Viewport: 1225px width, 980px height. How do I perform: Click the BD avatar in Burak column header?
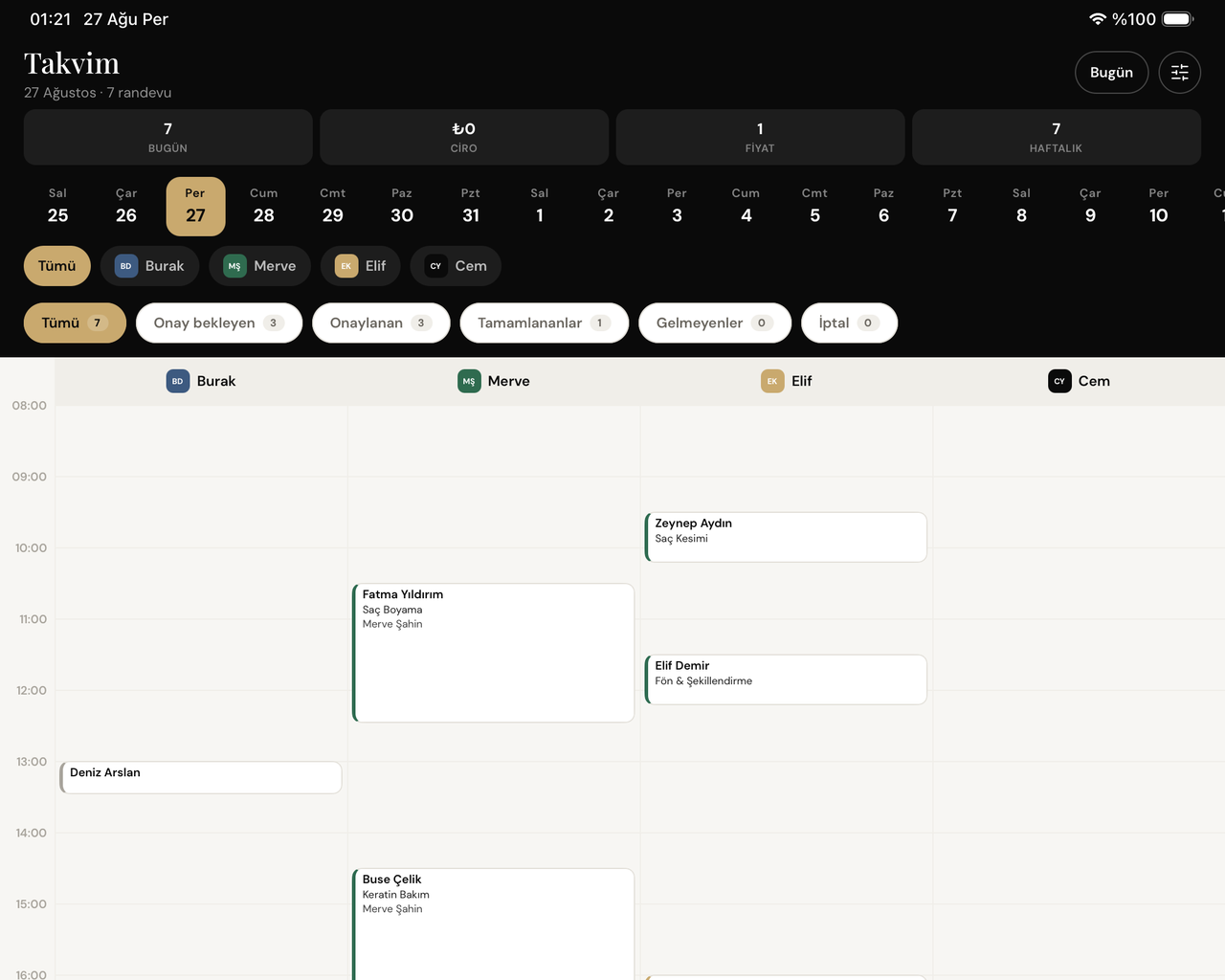click(x=178, y=381)
